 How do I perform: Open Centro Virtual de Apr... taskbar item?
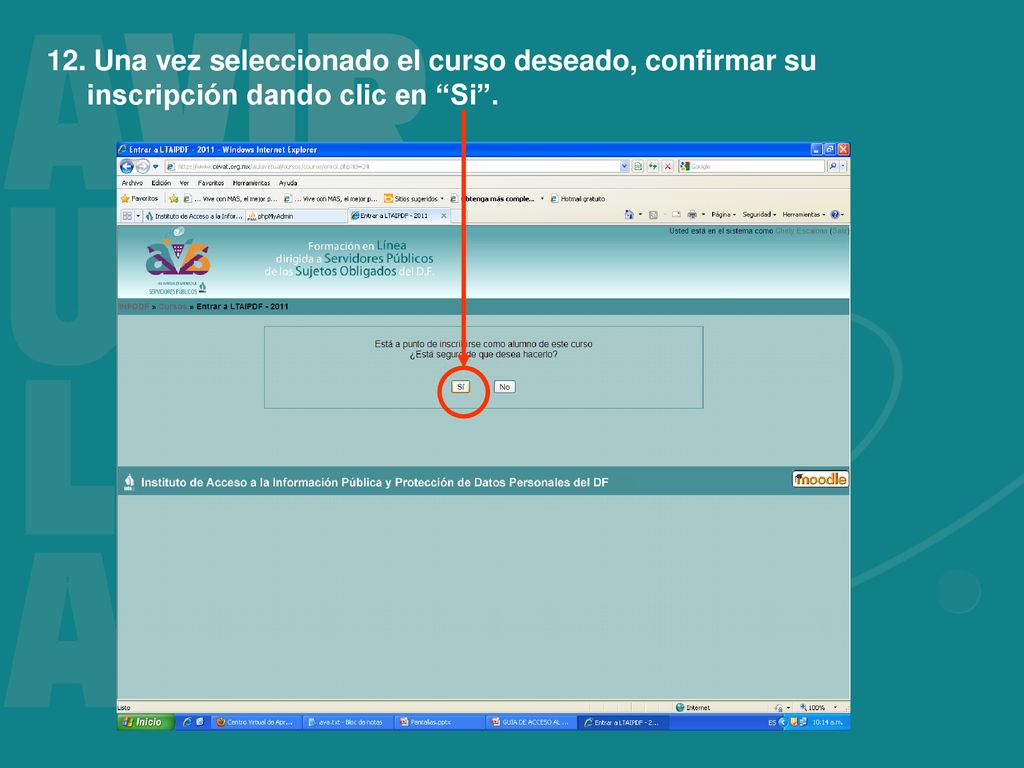256,722
